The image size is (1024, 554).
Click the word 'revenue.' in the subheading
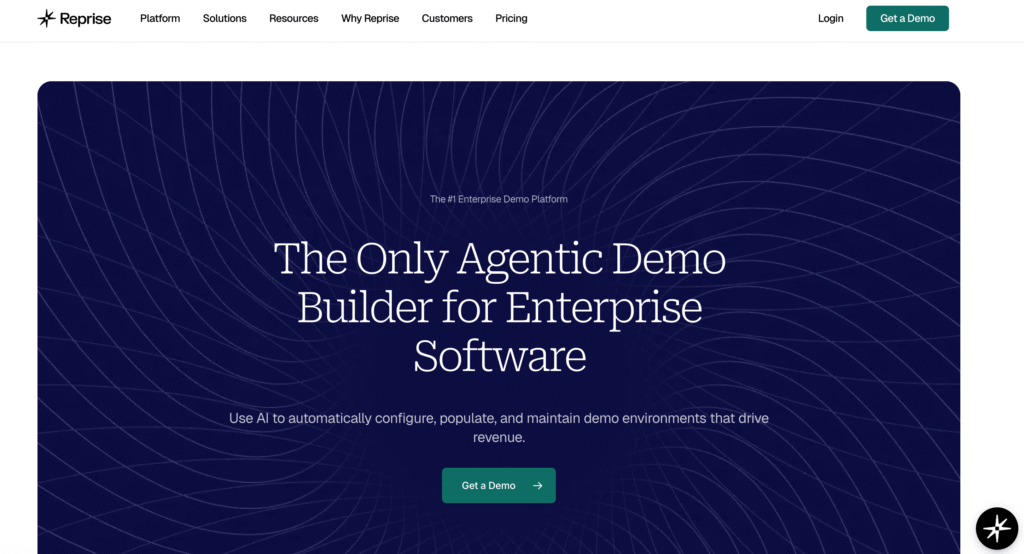point(498,437)
